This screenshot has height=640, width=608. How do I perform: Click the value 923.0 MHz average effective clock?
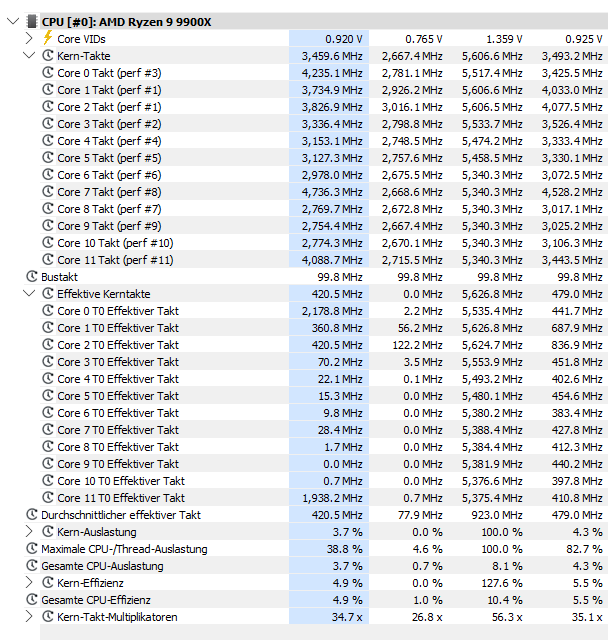497,515
